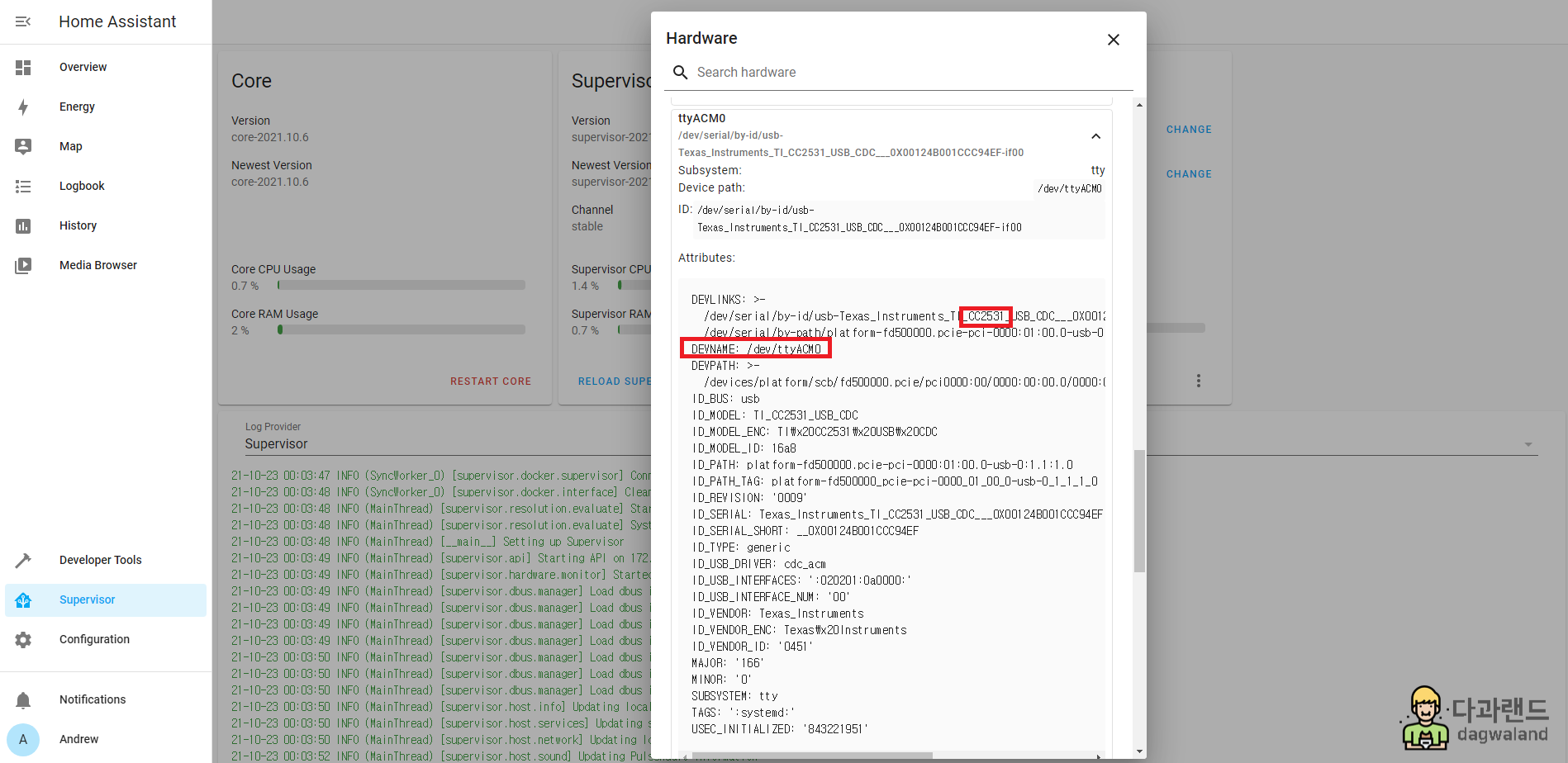Click the Core card title
Viewport: 1568px width, 763px height.
(x=252, y=81)
